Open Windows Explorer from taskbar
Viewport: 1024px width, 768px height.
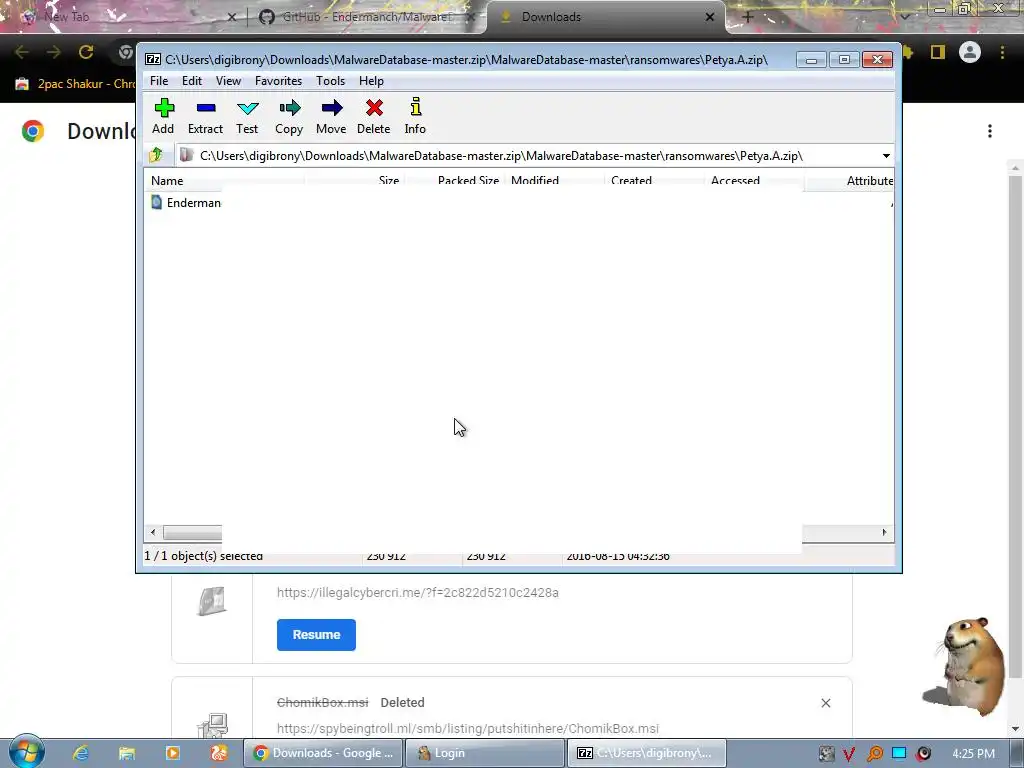[127, 753]
